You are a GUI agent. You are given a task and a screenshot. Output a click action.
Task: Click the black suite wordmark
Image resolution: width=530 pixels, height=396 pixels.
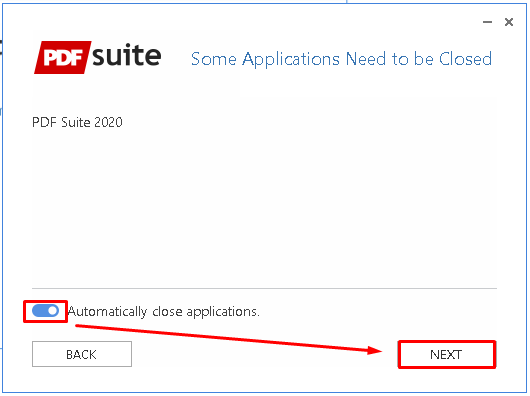point(127,55)
